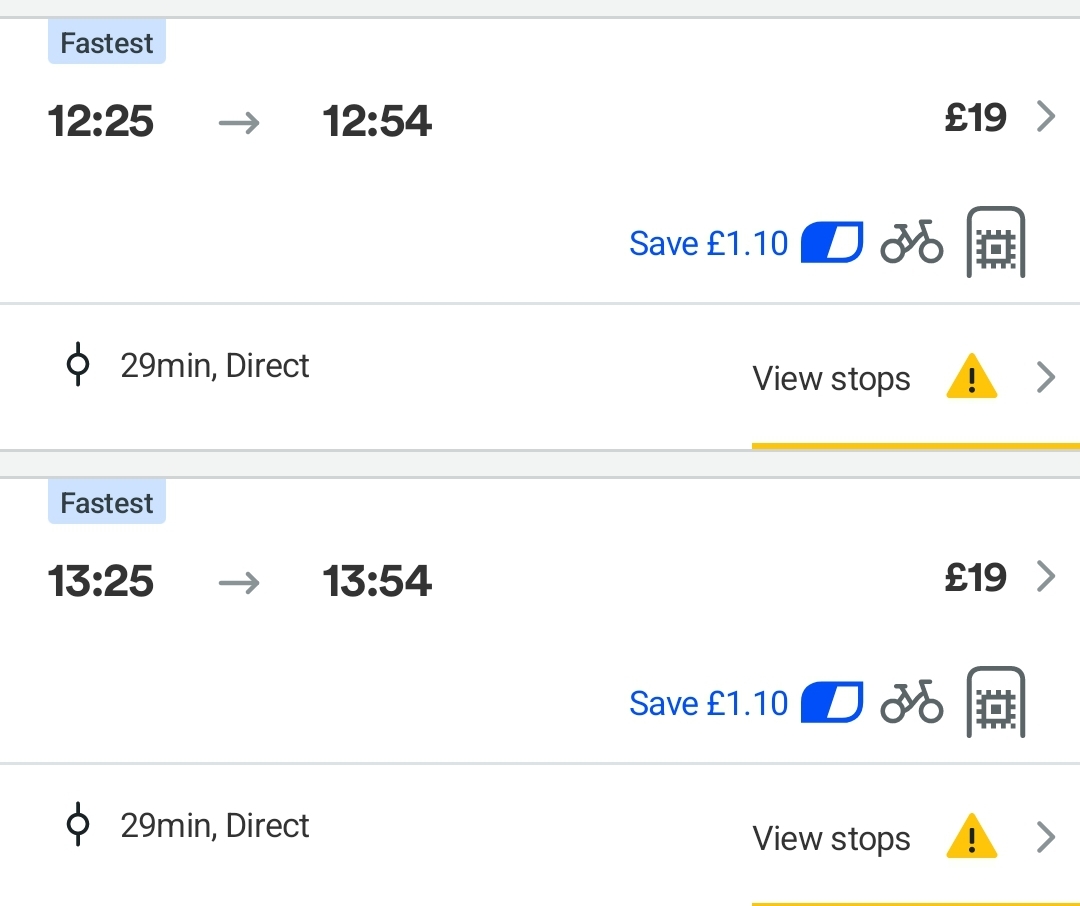Image resolution: width=1080 pixels, height=906 pixels.
Task: Open stops chevron for 12:25 journey
Action: pos(1046,378)
